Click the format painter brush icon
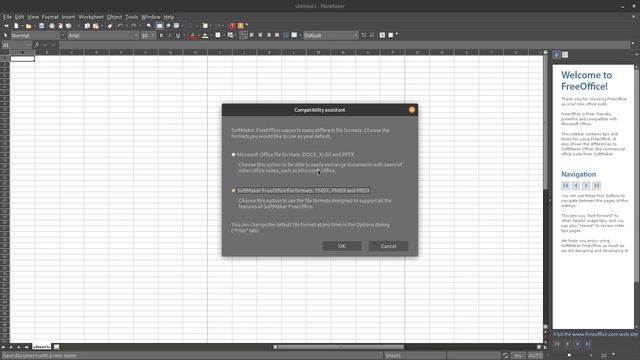 (110, 26)
